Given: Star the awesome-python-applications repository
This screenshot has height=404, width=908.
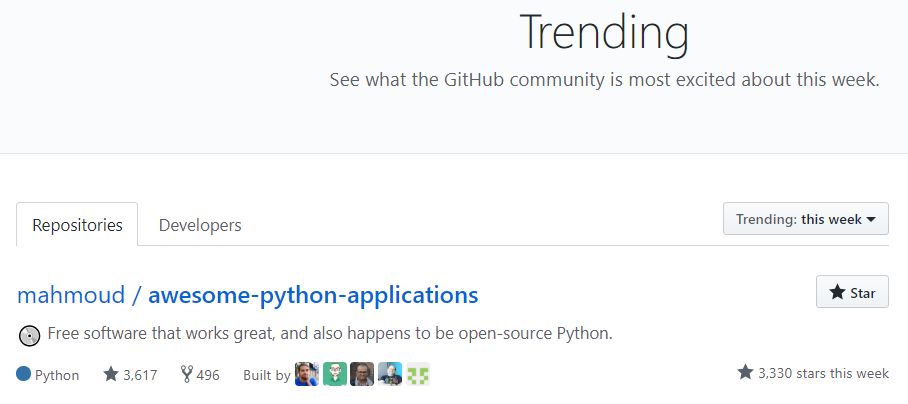Looking at the screenshot, I should [852, 292].
